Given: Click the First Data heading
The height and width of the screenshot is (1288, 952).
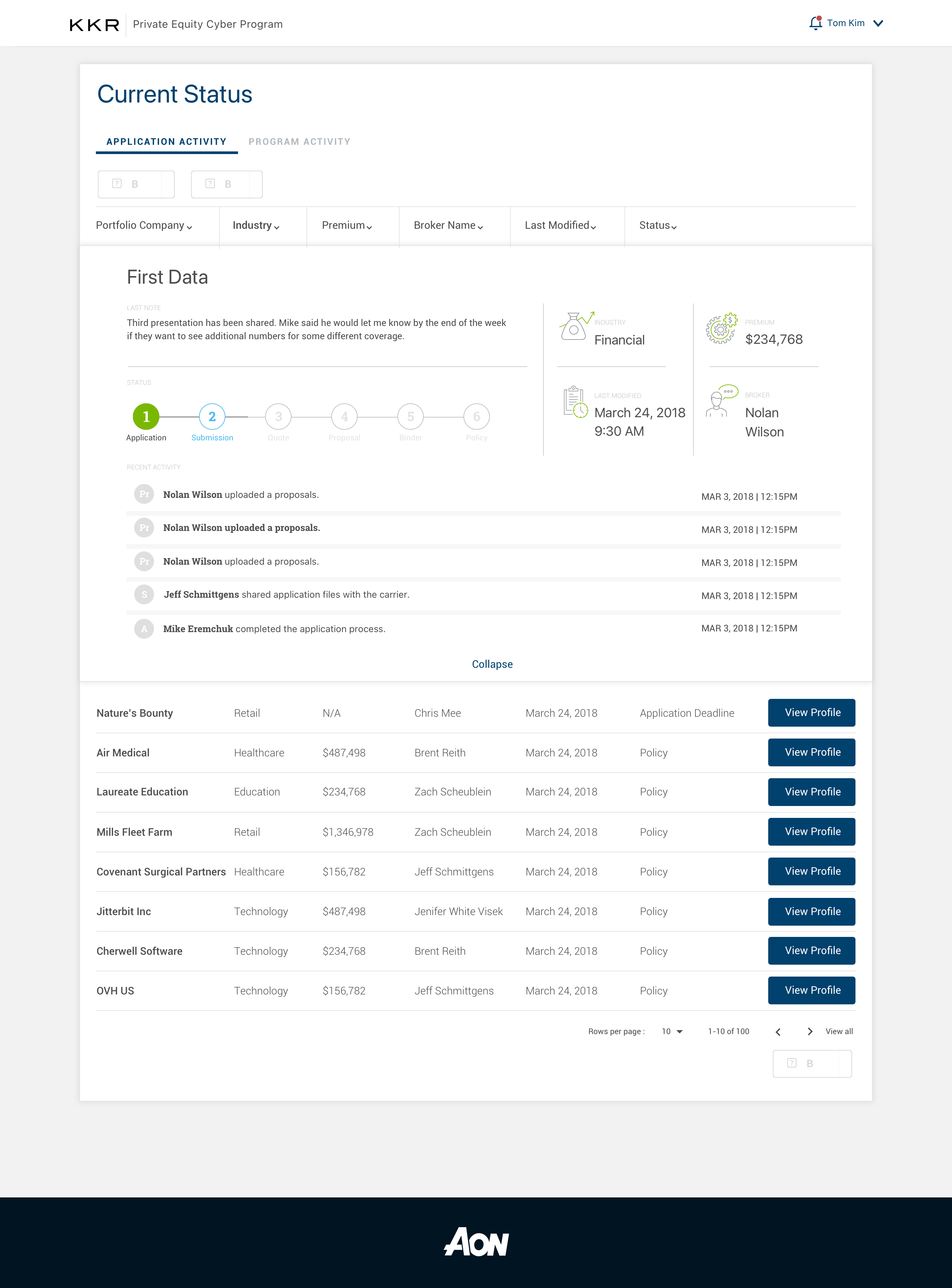Looking at the screenshot, I should click(167, 277).
